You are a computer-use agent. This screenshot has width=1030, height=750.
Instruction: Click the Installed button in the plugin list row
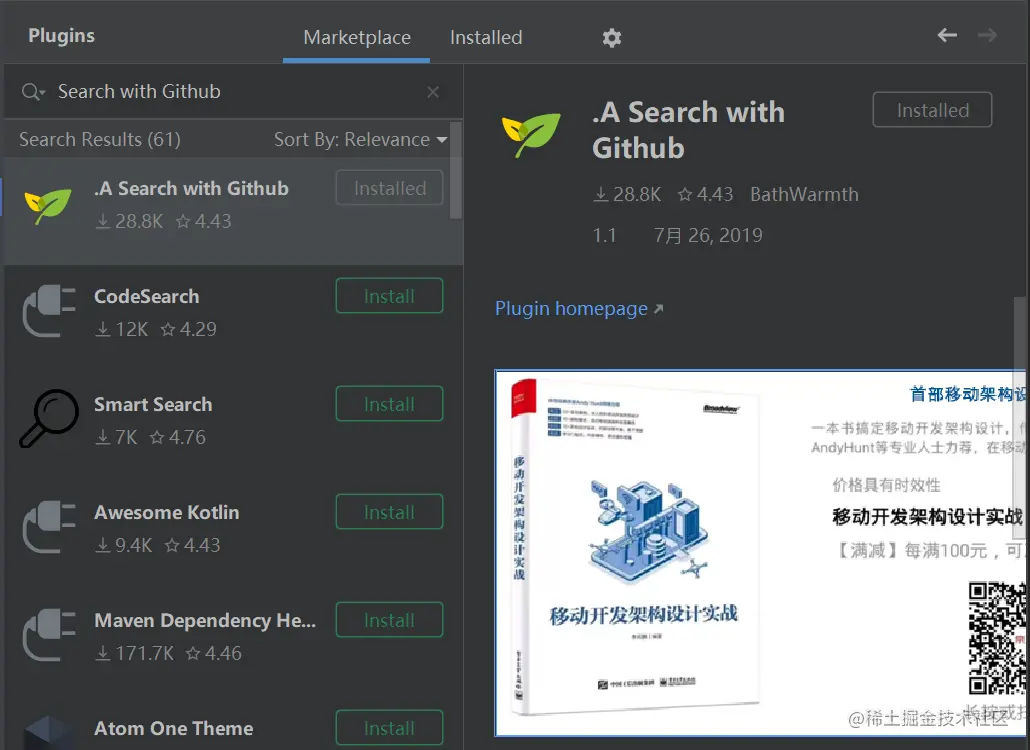(390, 188)
